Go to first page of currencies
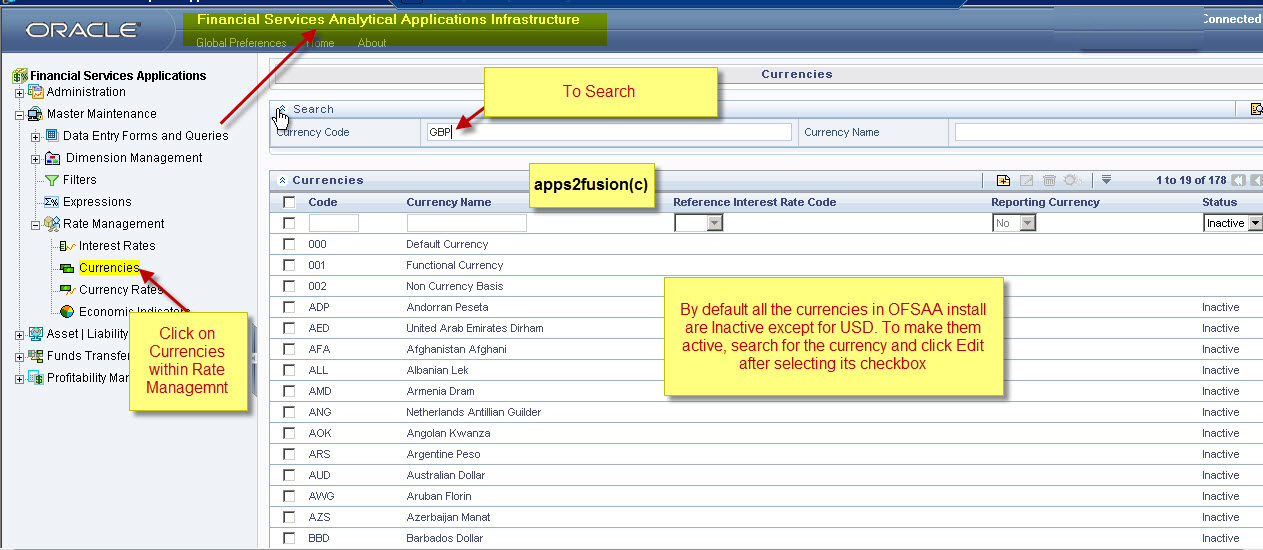Screen dimensions: 1263x550 tap(1238, 180)
